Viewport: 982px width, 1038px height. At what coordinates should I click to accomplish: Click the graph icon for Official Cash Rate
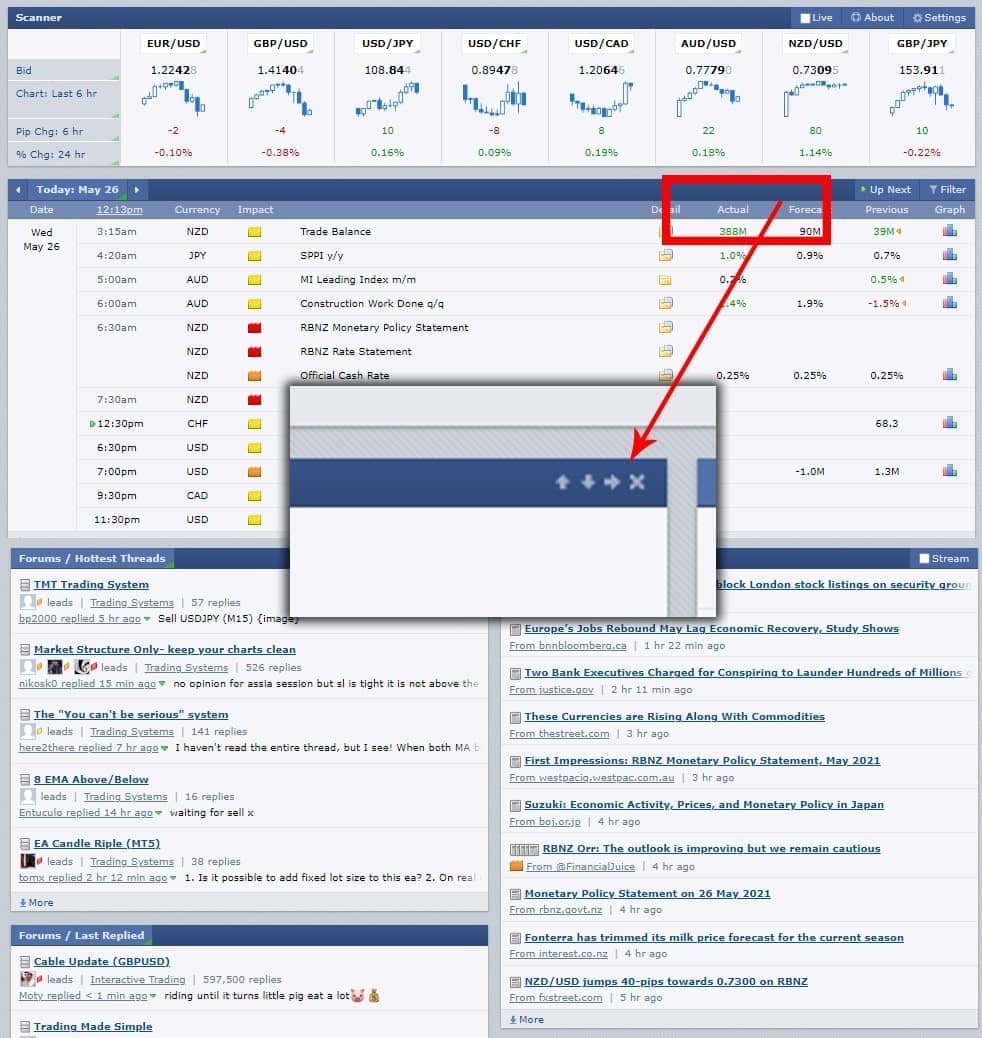949,375
